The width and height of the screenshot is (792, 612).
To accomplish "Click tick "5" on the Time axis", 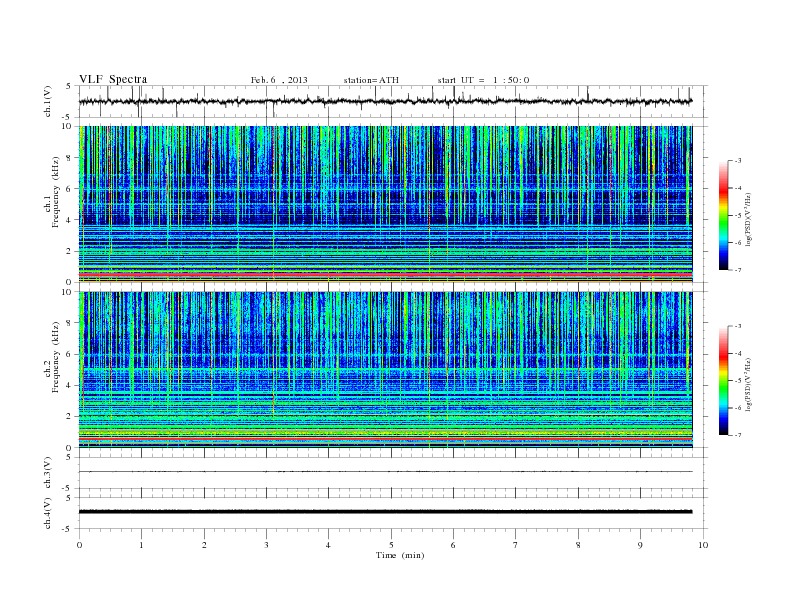I will point(391,545).
